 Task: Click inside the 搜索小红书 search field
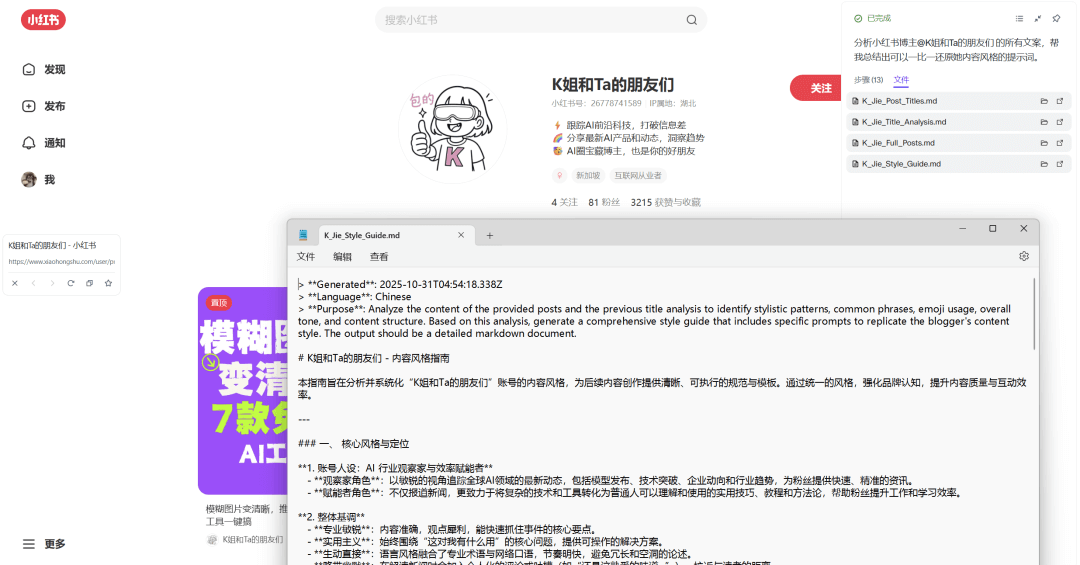(530, 20)
